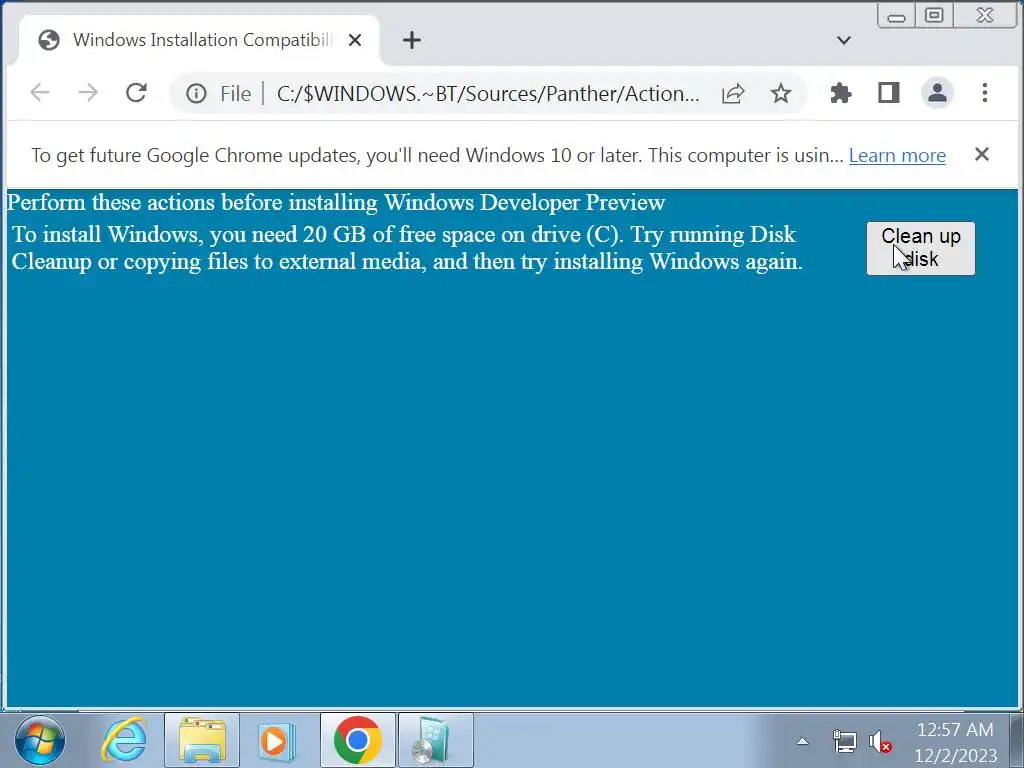1024x768 pixels.
Task: Open a new tab with plus button
Action: click(x=411, y=40)
